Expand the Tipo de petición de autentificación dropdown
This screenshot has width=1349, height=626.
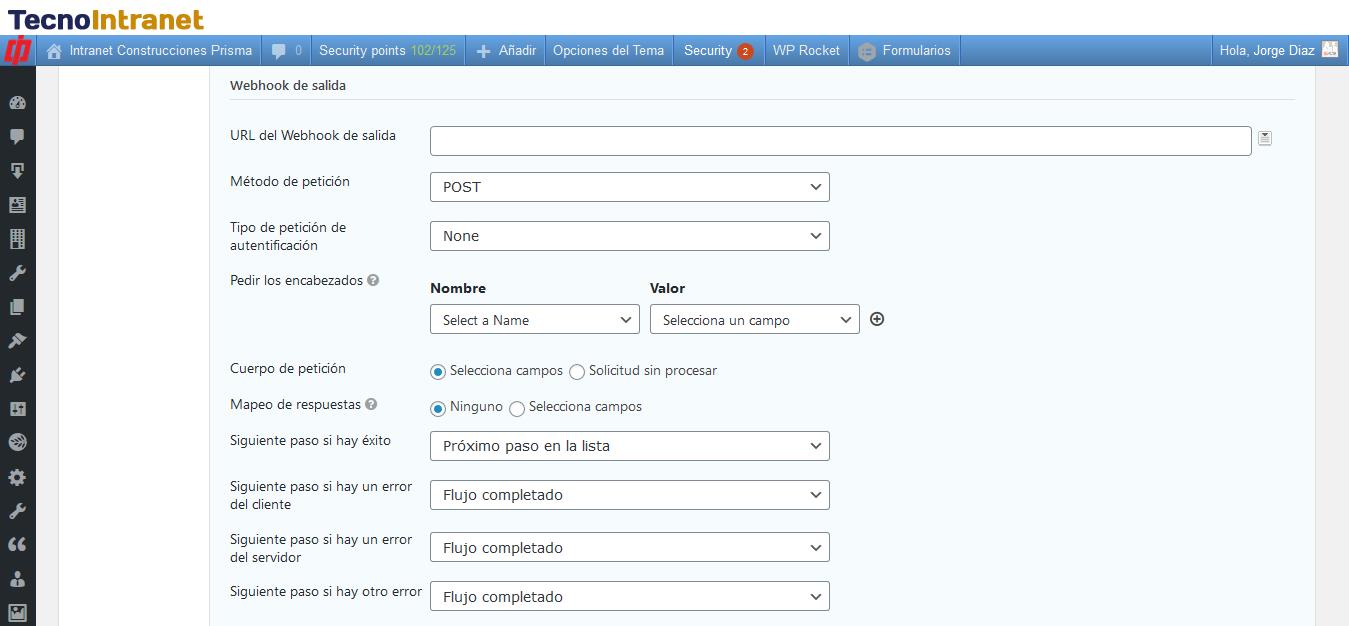(x=629, y=236)
